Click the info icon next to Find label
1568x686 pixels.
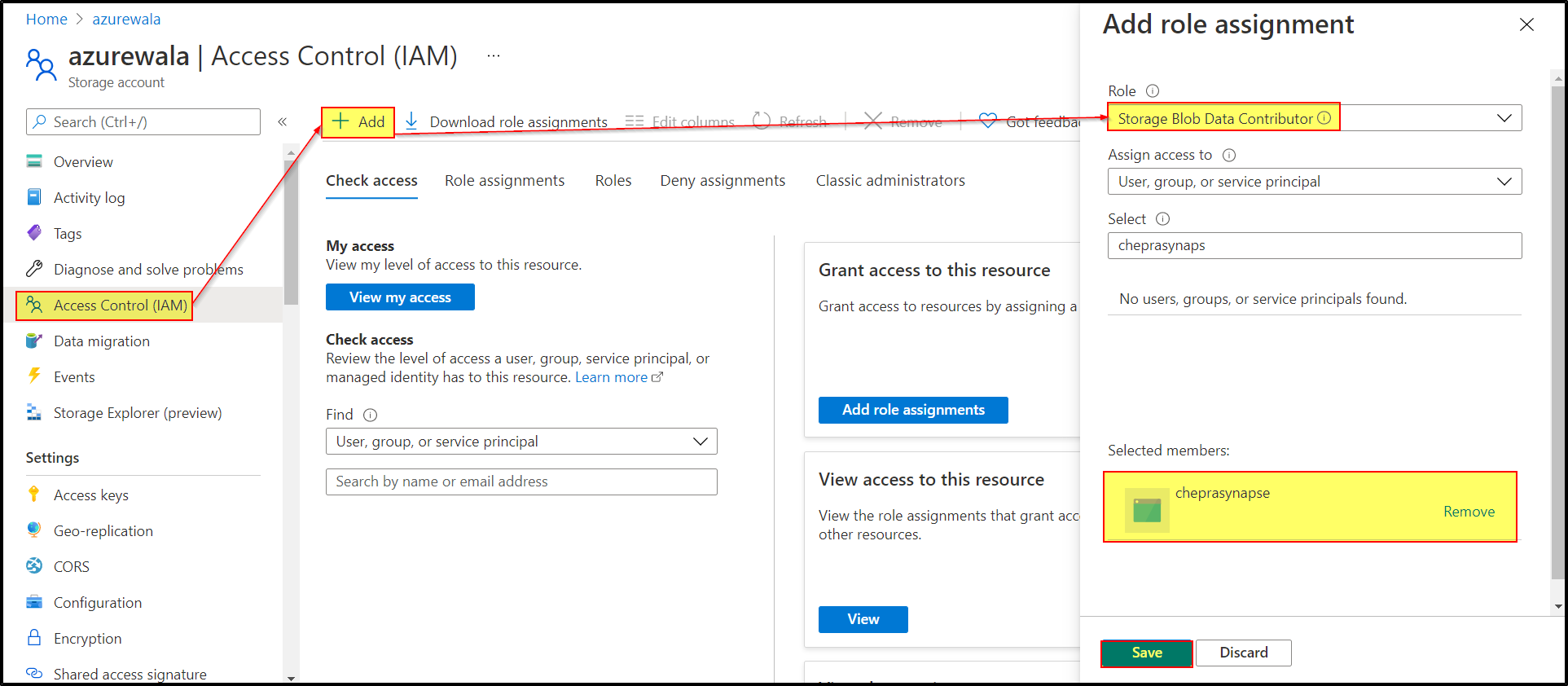click(x=370, y=415)
